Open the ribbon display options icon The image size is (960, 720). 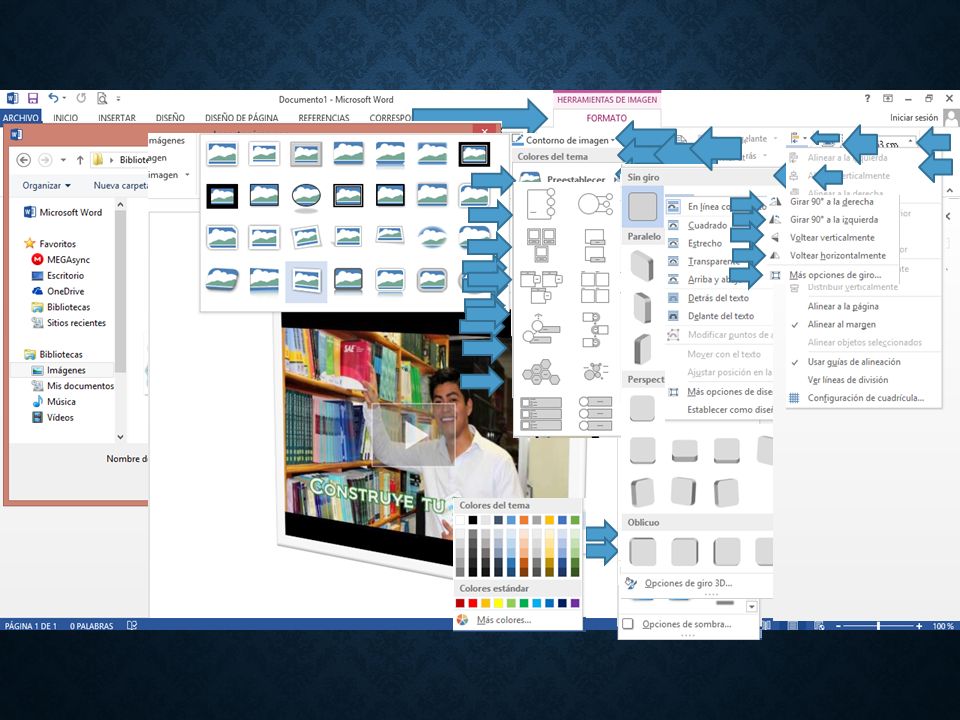[888, 98]
